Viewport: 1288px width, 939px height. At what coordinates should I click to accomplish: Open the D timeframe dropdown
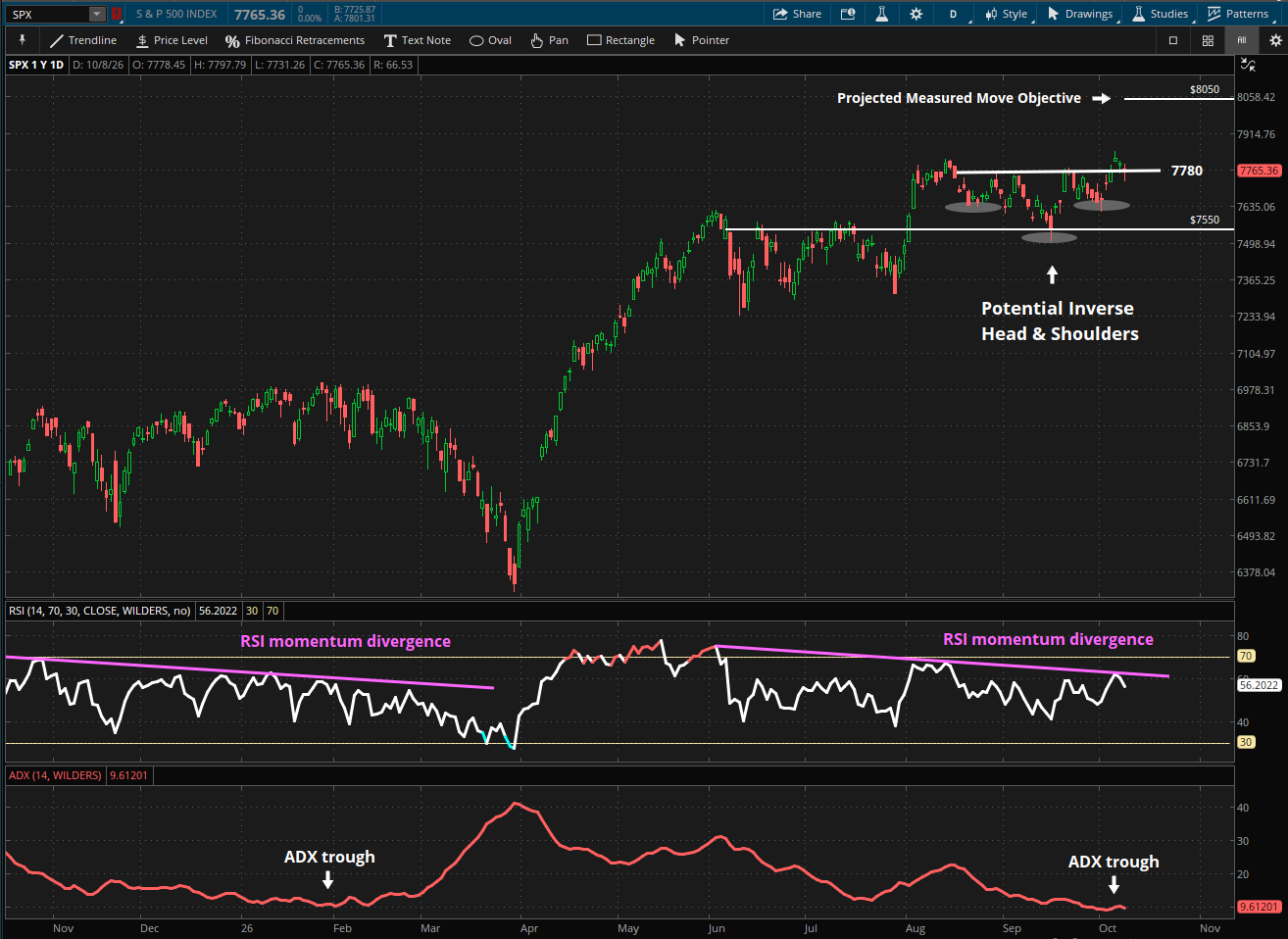pos(955,14)
